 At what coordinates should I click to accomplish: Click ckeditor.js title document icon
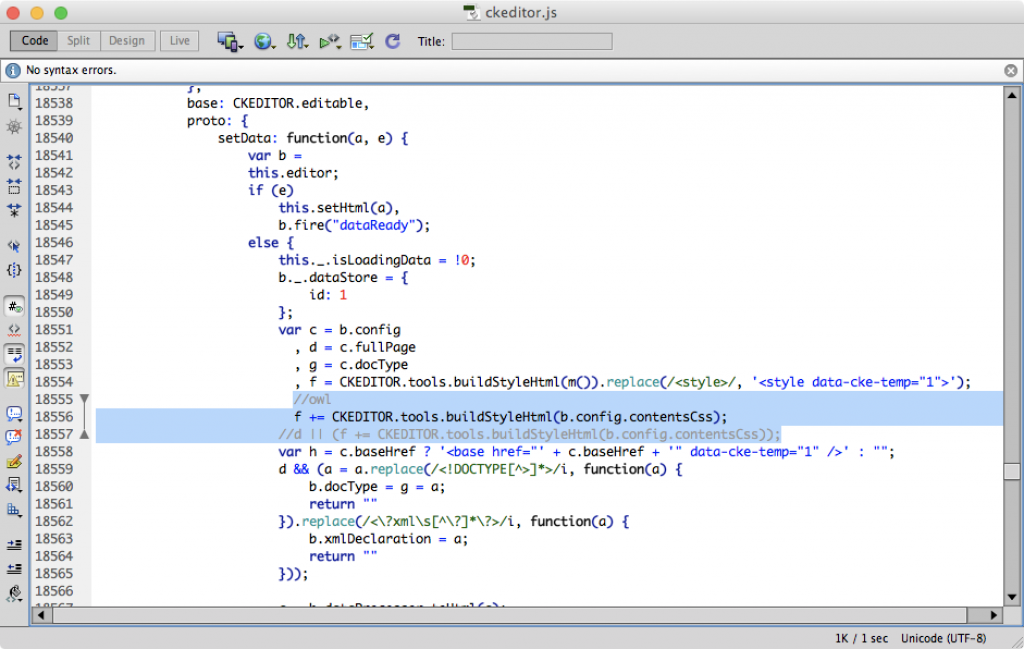(x=471, y=12)
